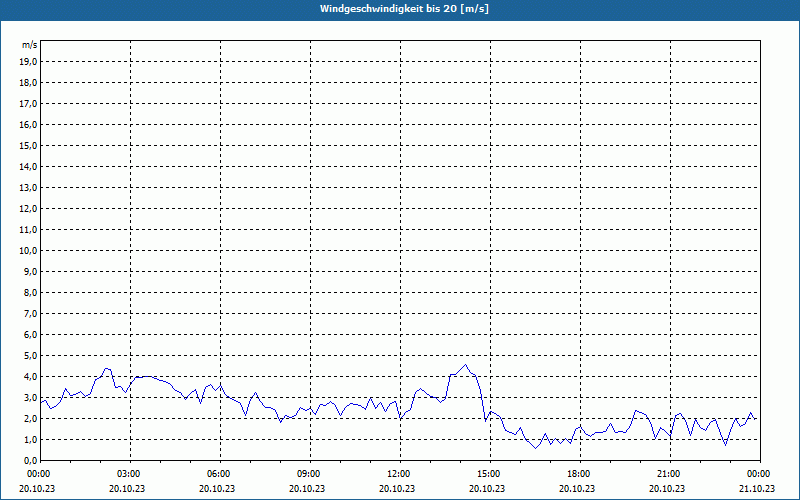Click the 20.10.23 date under 18:00
The height and width of the screenshot is (500, 800).
pos(577,488)
